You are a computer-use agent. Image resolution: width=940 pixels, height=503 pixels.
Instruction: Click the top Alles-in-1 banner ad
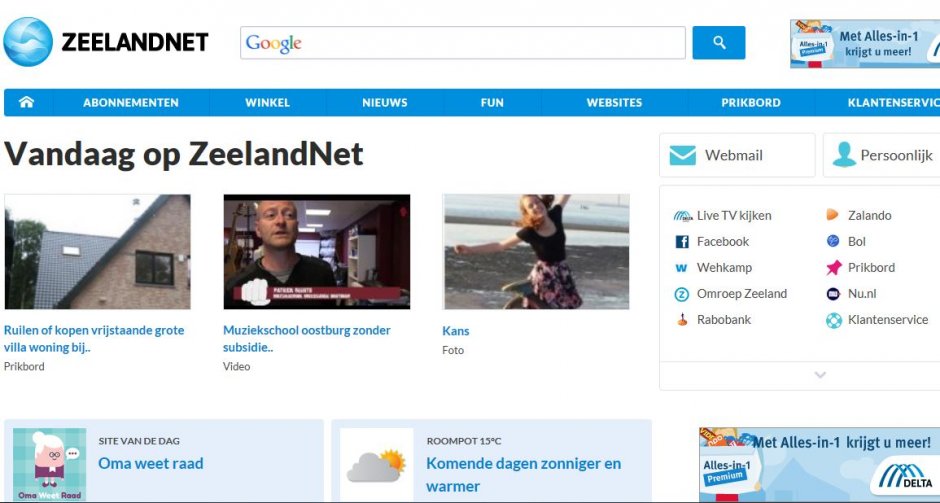[865, 44]
